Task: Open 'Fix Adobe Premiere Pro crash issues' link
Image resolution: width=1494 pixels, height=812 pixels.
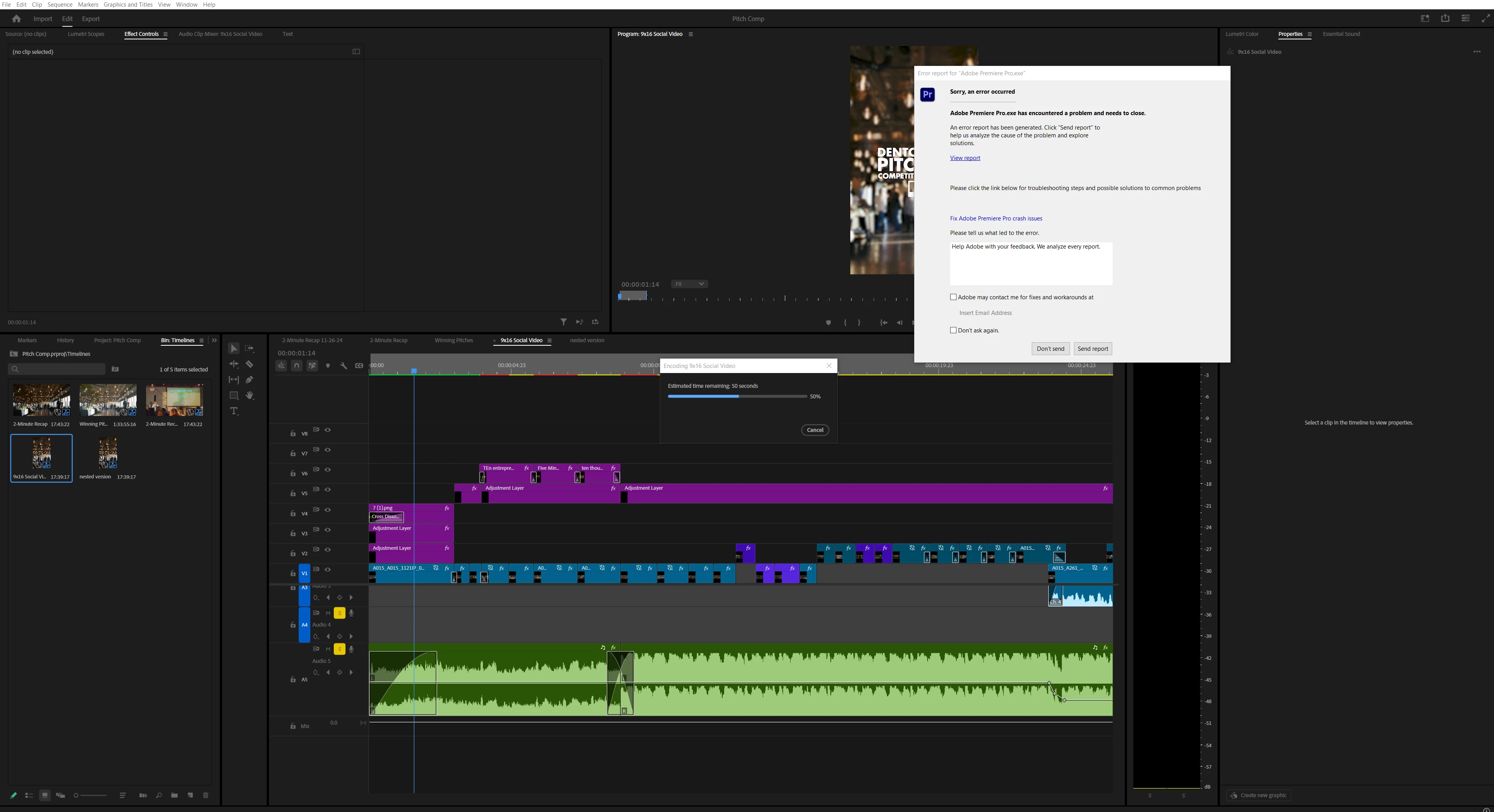Action: (x=996, y=219)
